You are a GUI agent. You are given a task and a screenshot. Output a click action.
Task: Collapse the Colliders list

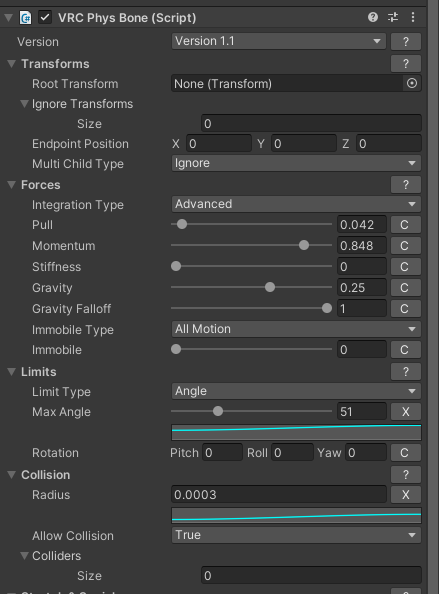tap(25, 555)
